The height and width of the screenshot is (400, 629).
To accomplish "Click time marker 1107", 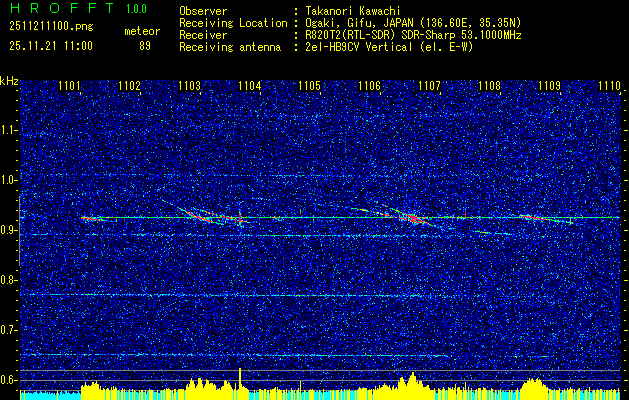I will click(430, 86).
